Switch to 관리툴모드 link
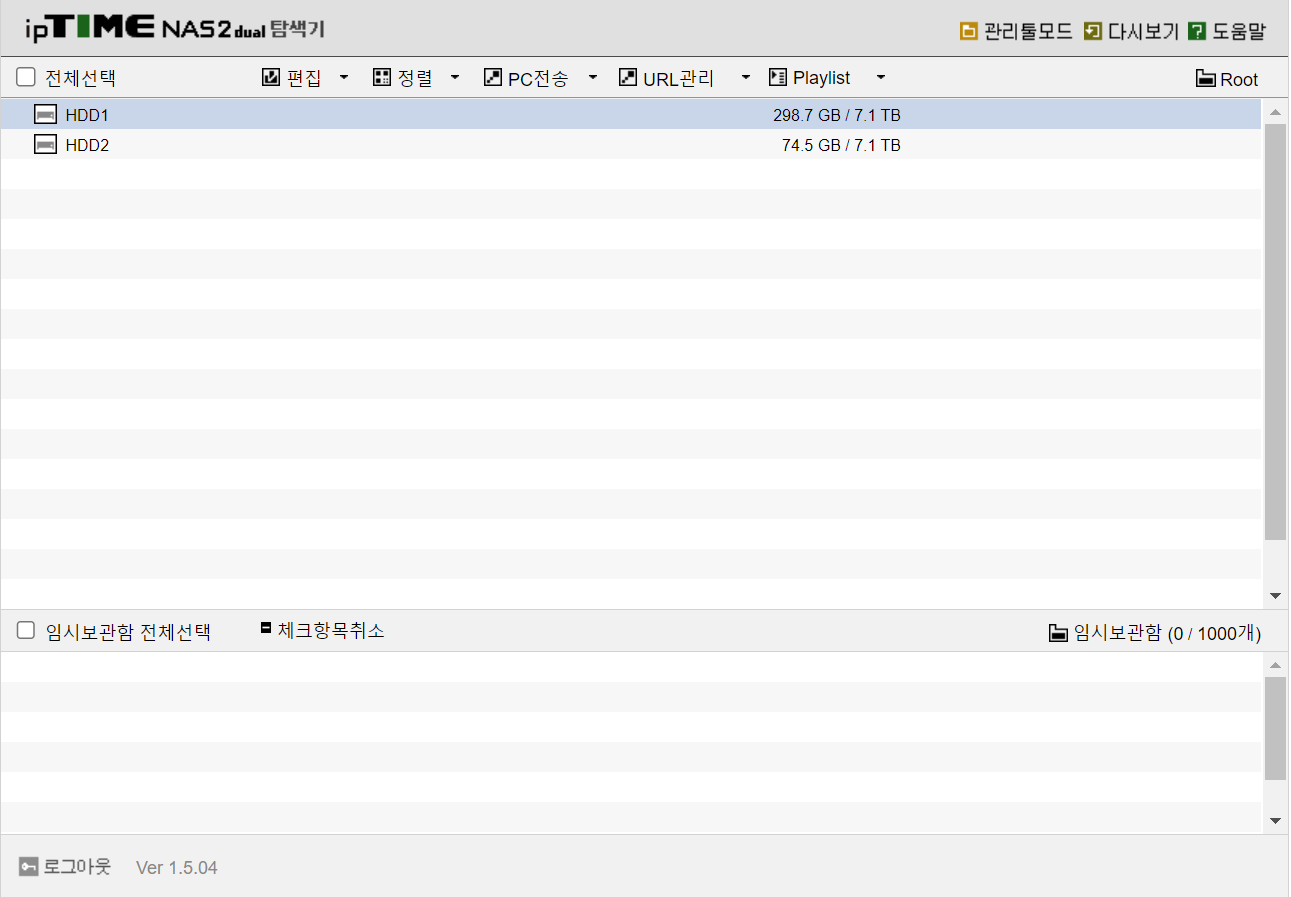The image size is (1291, 897). click(x=1028, y=32)
